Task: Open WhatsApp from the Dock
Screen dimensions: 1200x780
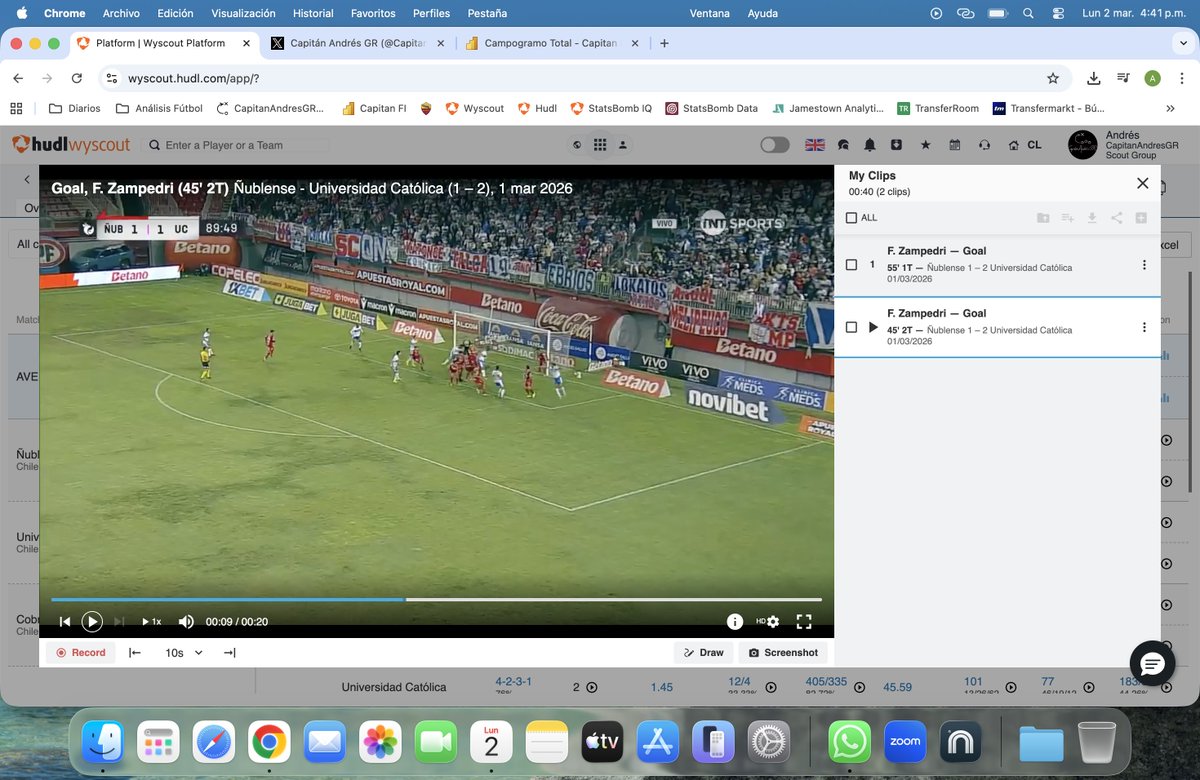Action: click(850, 742)
